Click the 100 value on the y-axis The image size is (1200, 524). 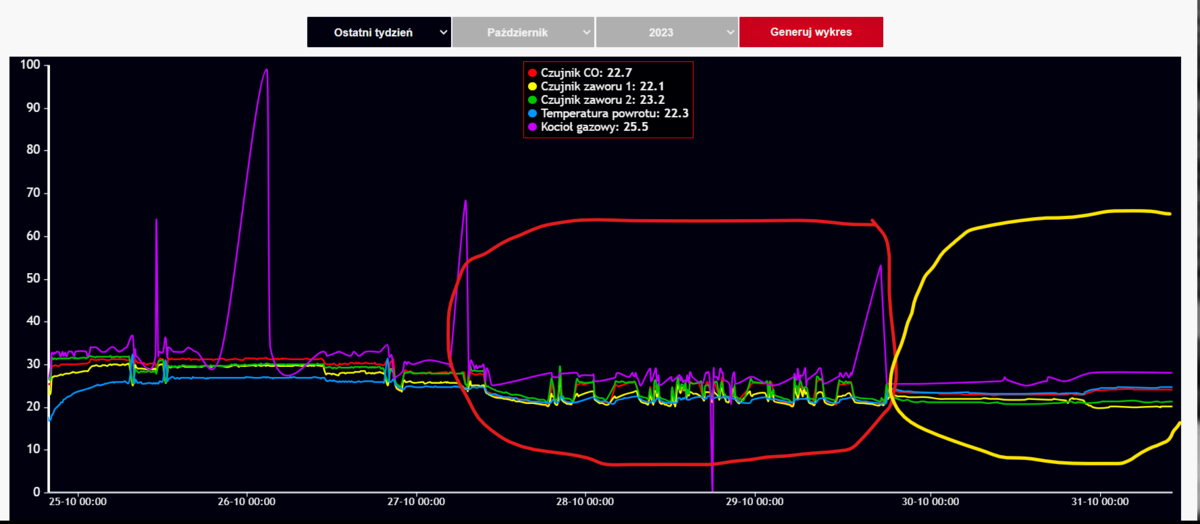pyautogui.click(x=28, y=65)
